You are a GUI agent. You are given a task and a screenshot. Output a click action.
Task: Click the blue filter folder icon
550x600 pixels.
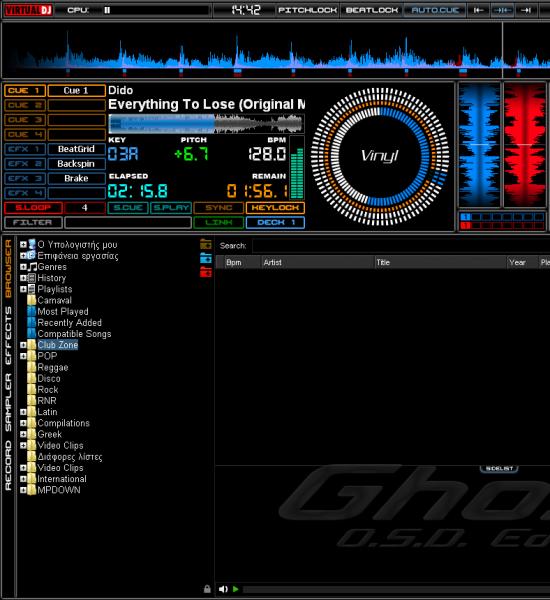coord(206,258)
